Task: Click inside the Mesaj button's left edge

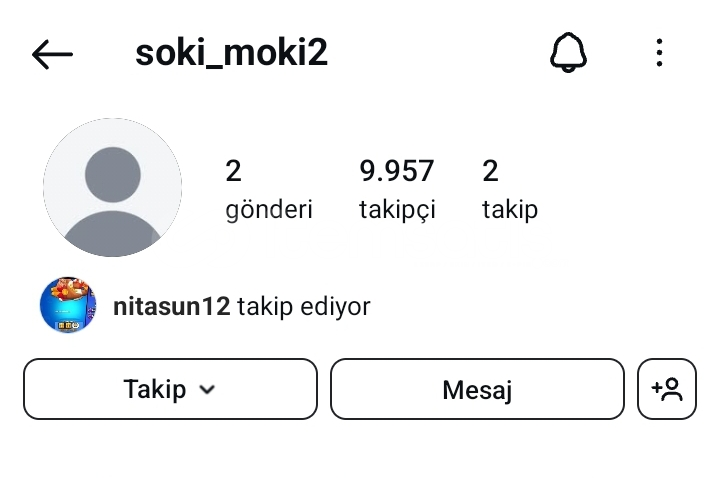Action: 342,389
